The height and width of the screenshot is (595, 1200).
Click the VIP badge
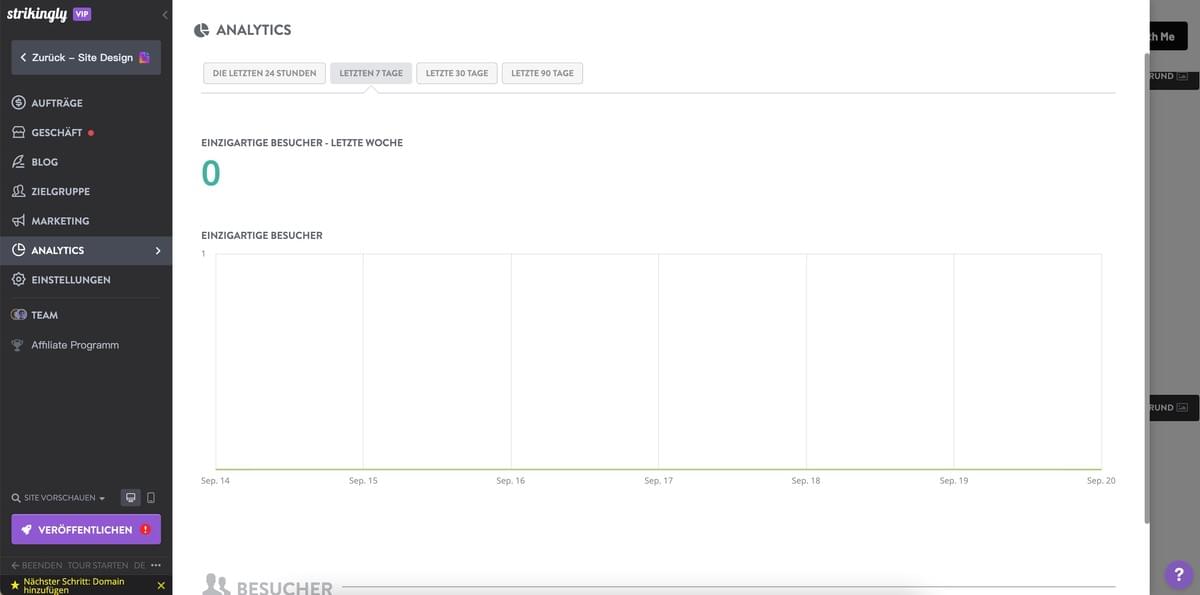[x=82, y=14]
